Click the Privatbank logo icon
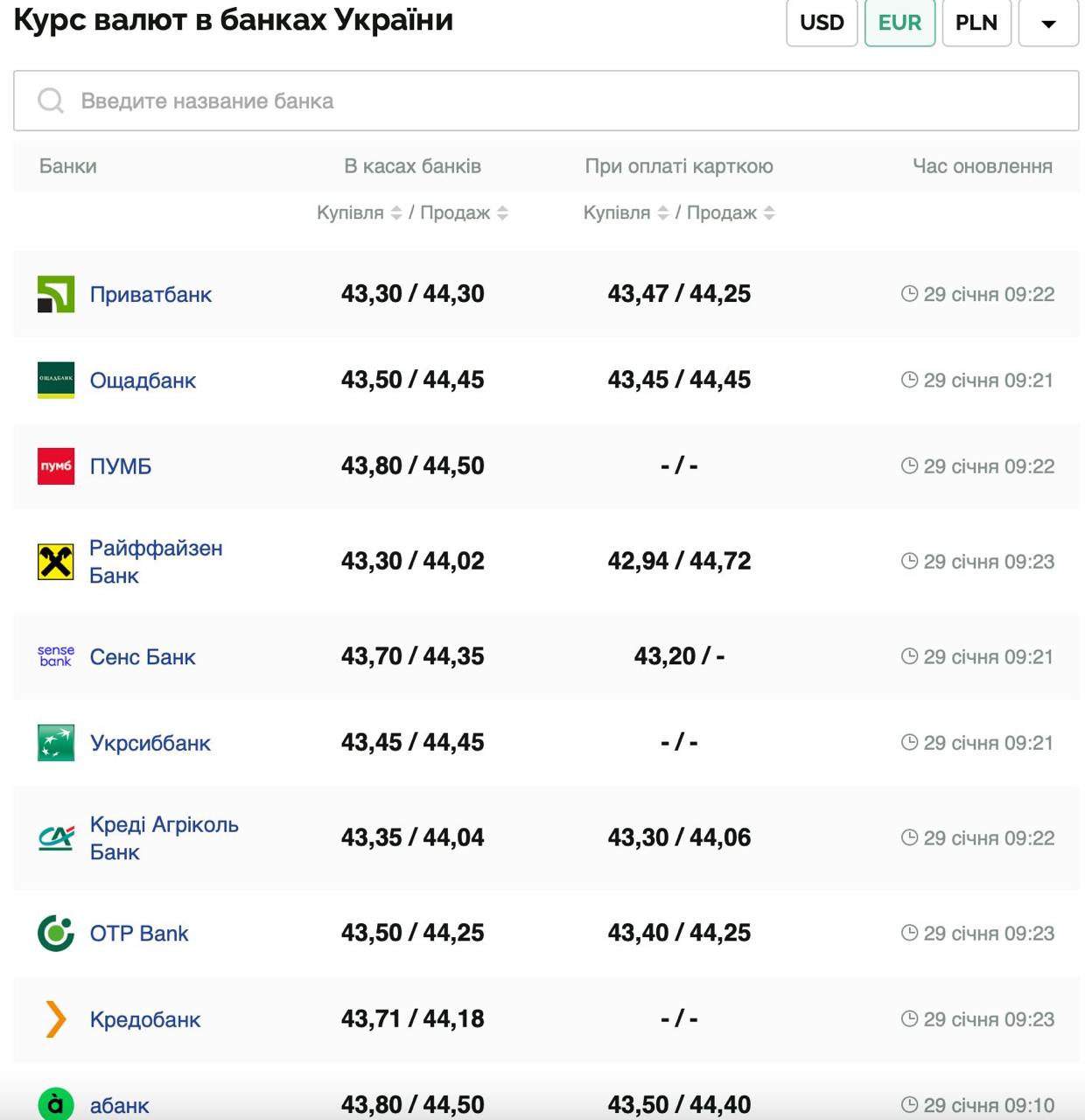This screenshot has height=1120, width=1085. (x=55, y=294)
